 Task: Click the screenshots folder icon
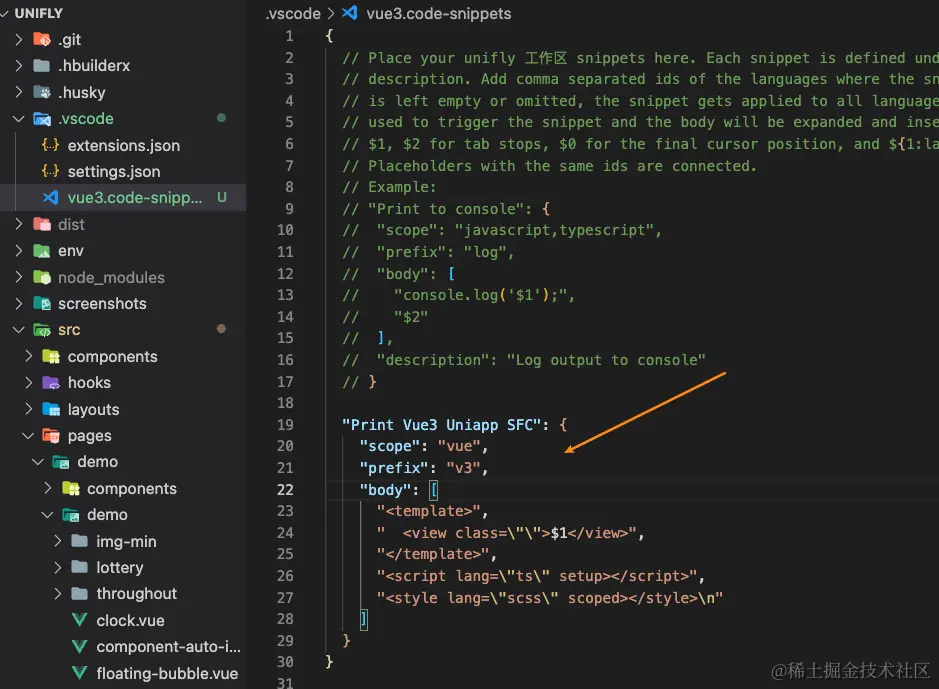point(42,303)
